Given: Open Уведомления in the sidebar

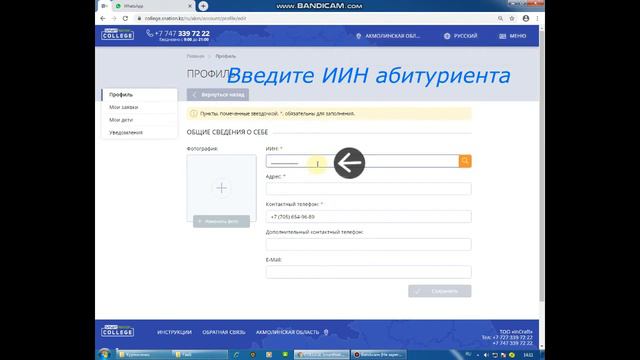Looking at the screenshot, I should coord(139,133).
